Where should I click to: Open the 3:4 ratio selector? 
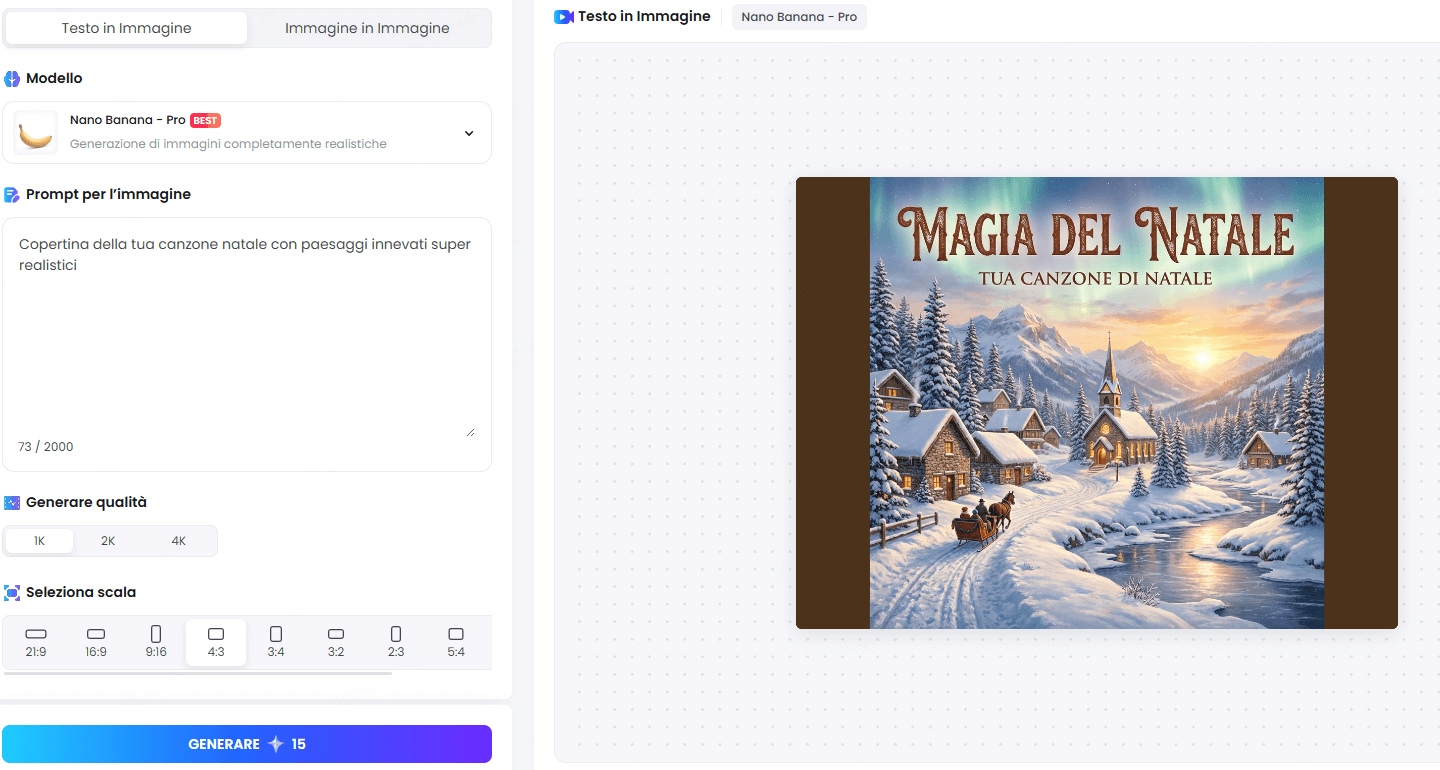(x=276, y=641)
